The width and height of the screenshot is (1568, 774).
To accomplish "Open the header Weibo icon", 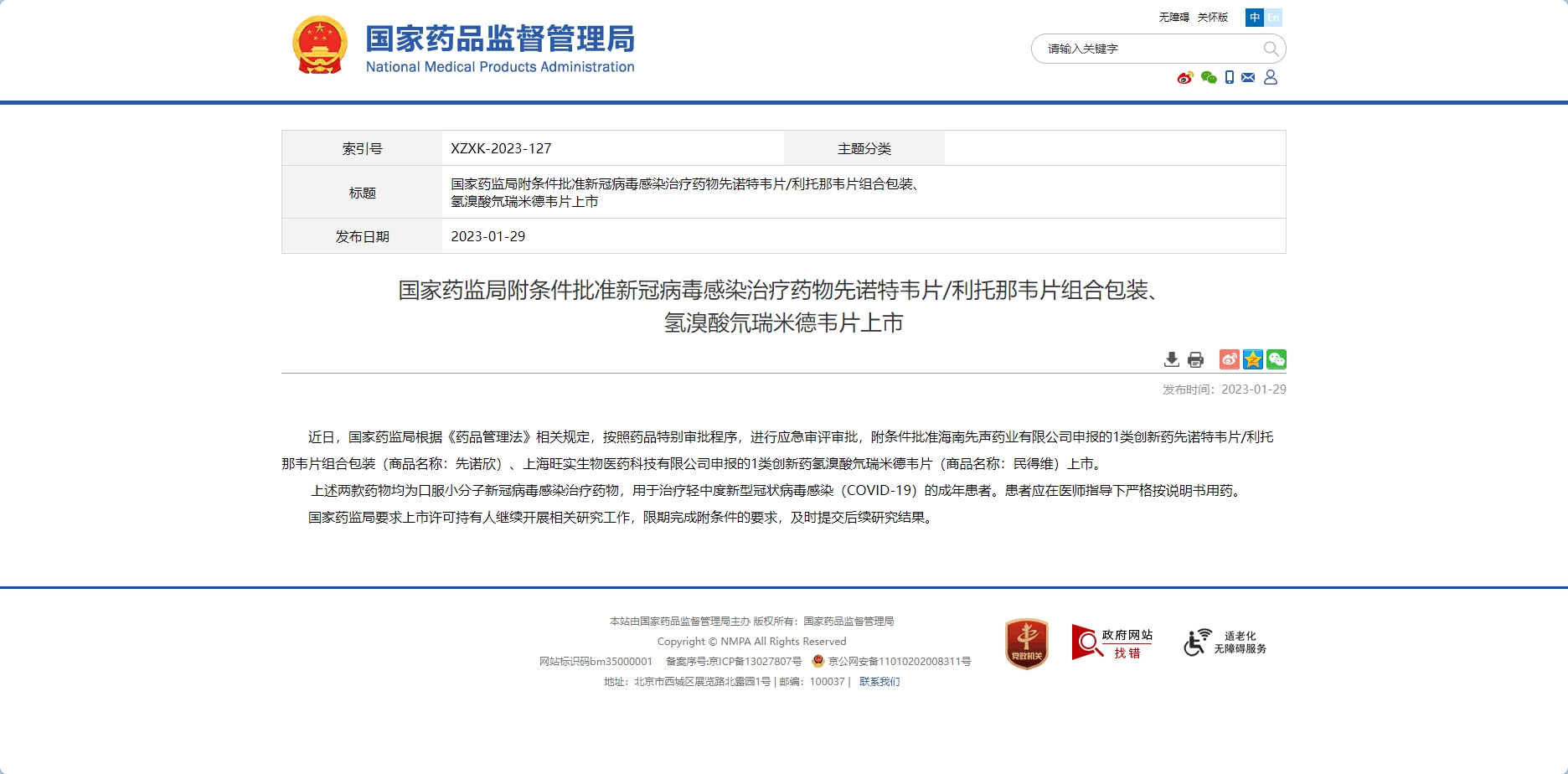I will click(x=1184, y=78).
